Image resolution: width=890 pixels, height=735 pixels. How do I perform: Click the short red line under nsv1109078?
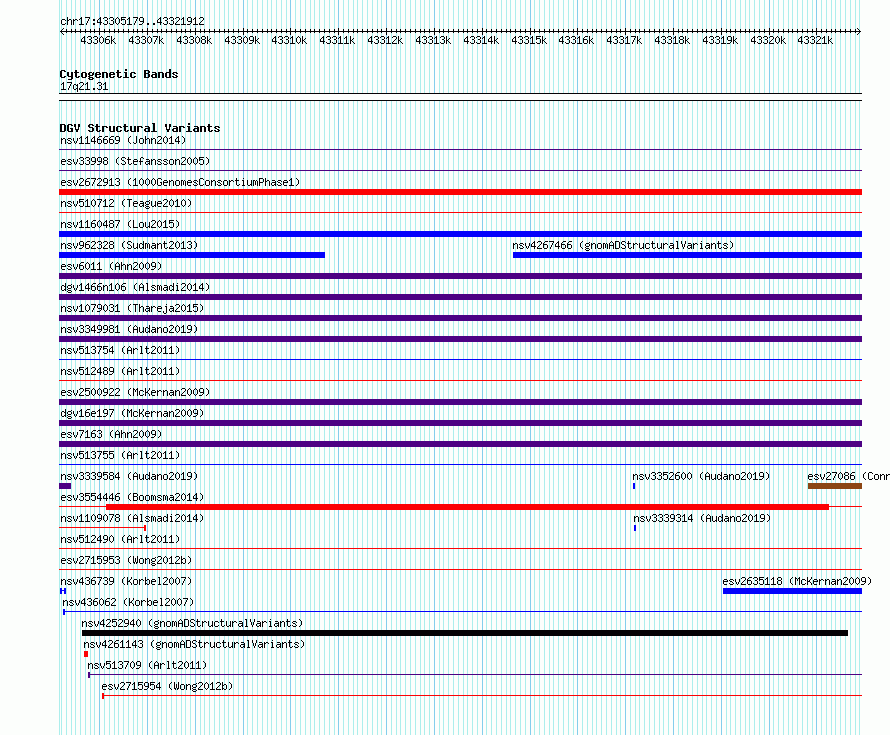pyautogui.click(x=103, y=528)
